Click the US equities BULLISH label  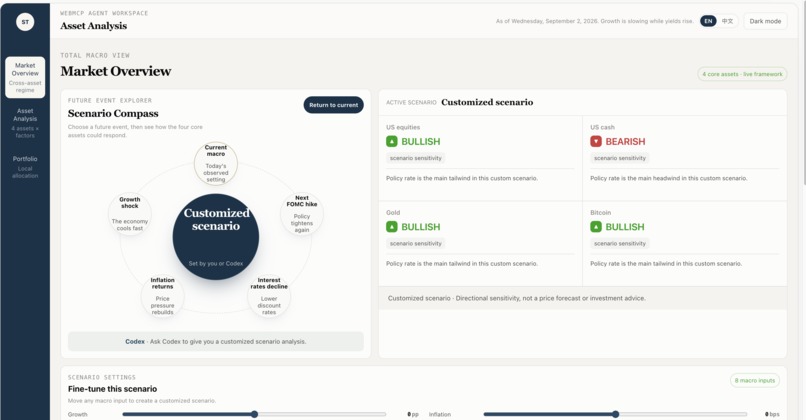pyautogui.click(x=420, y=141)
